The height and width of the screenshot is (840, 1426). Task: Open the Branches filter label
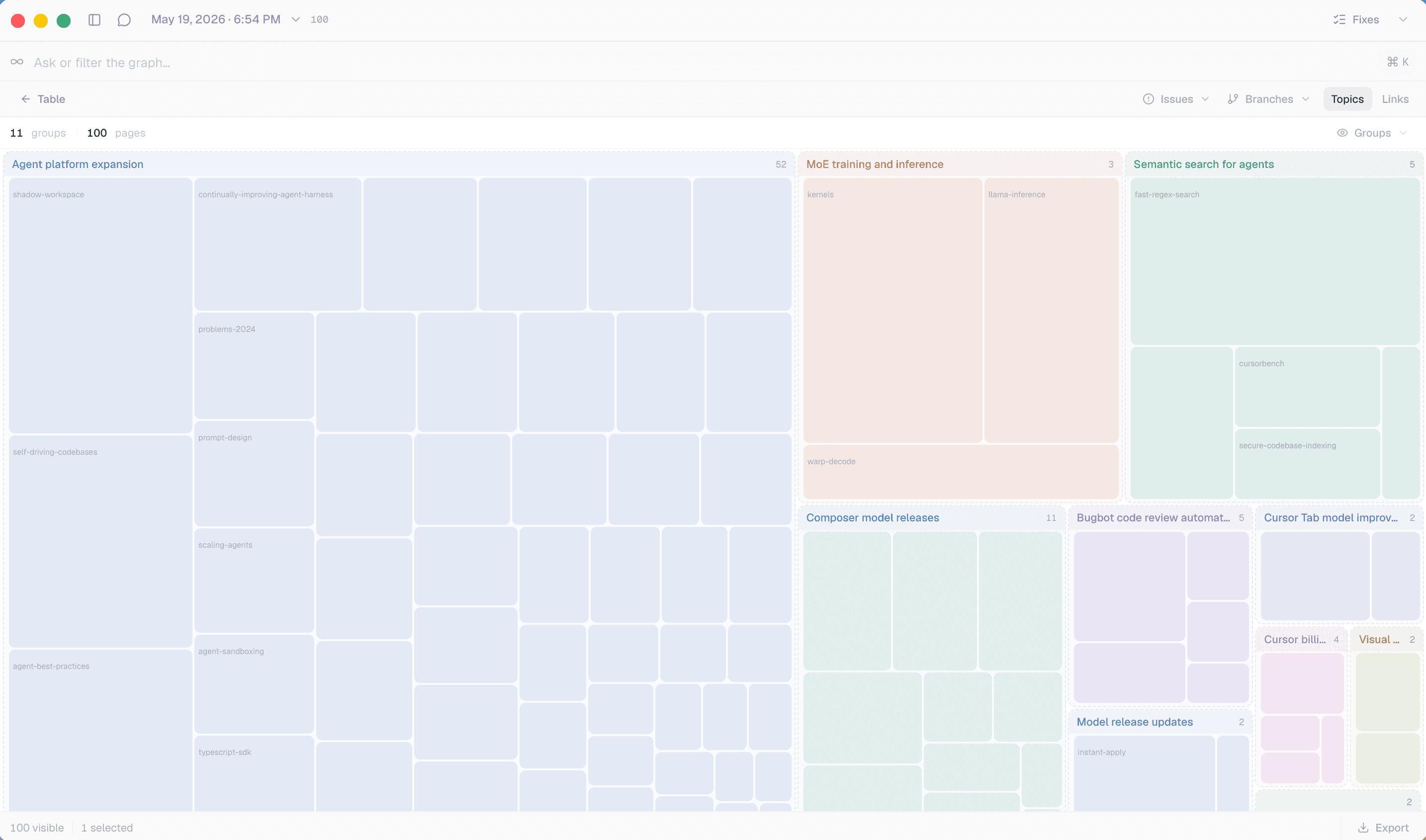pyautogui.click(x=1268, y=99)
